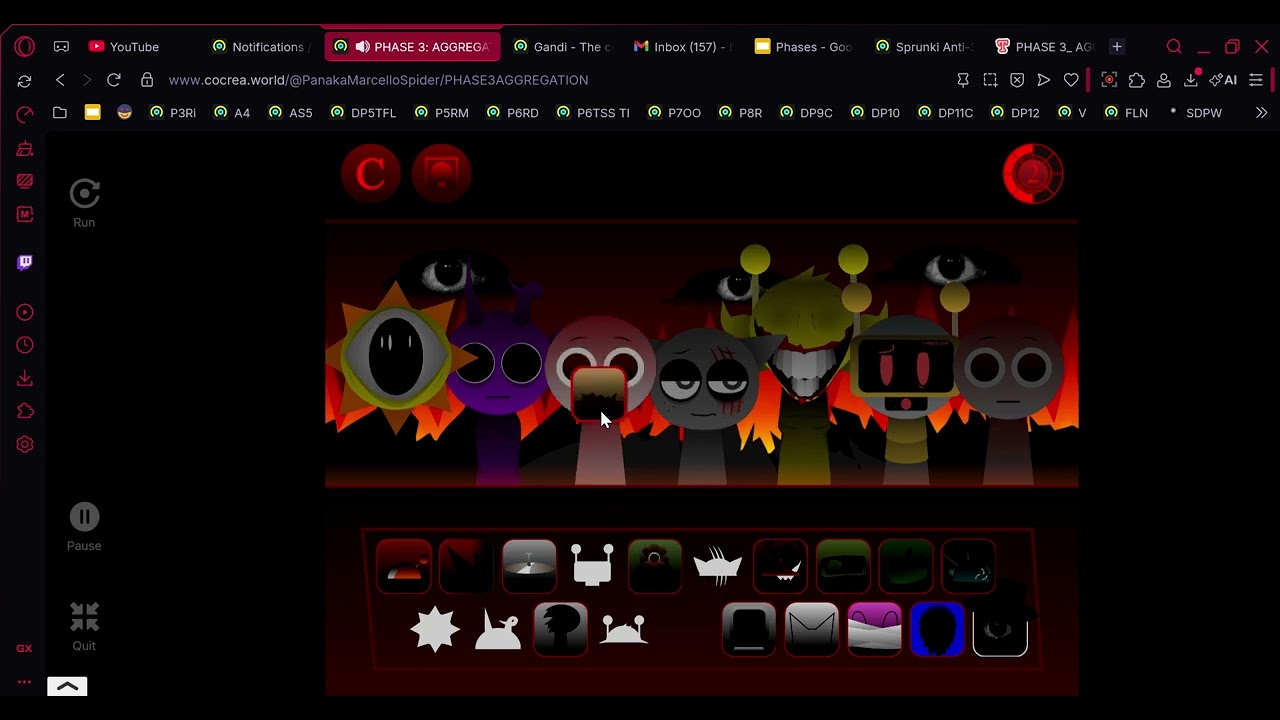
Task: Expand the bookmarks bar overflow chevron
Action: point(1261,113)
